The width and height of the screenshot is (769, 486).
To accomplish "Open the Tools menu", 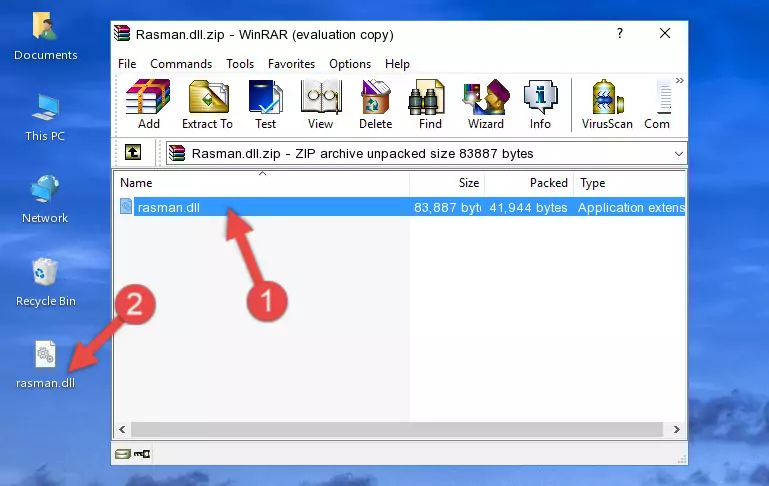I will pos(240,64).
